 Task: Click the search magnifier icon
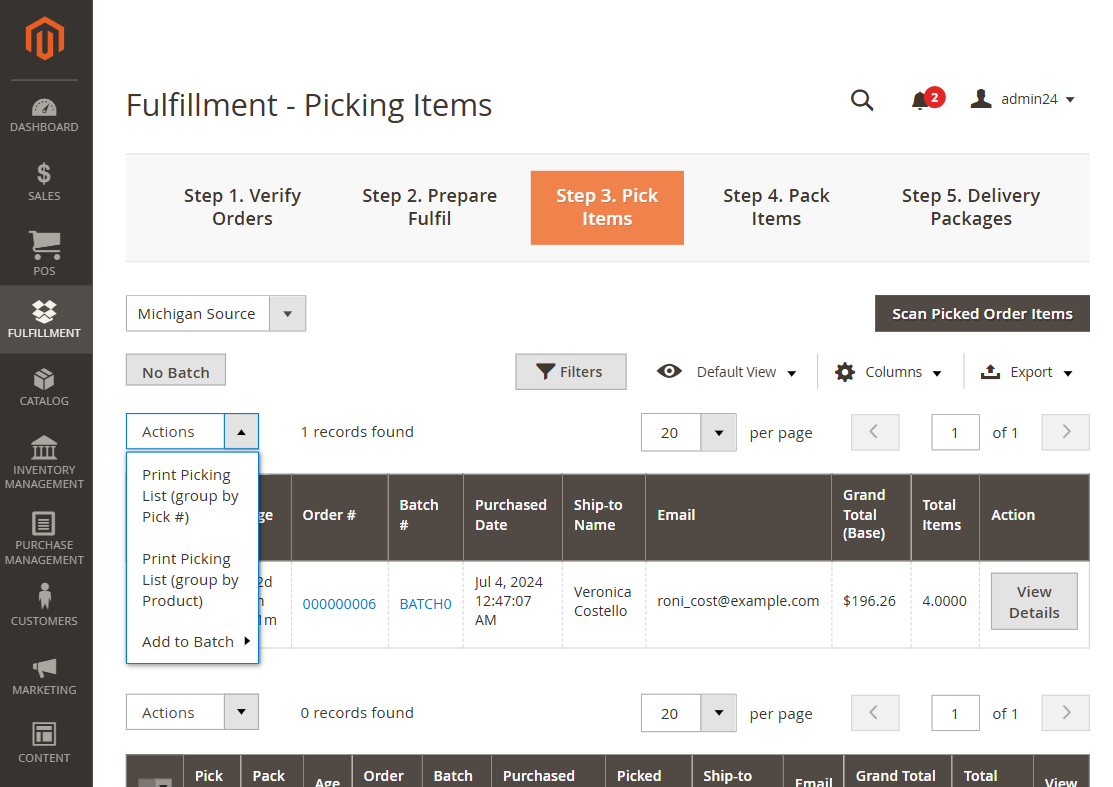point(862,100)
